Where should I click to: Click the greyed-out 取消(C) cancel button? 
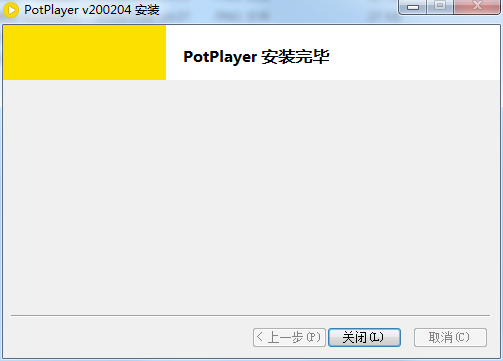coord(450,337)
